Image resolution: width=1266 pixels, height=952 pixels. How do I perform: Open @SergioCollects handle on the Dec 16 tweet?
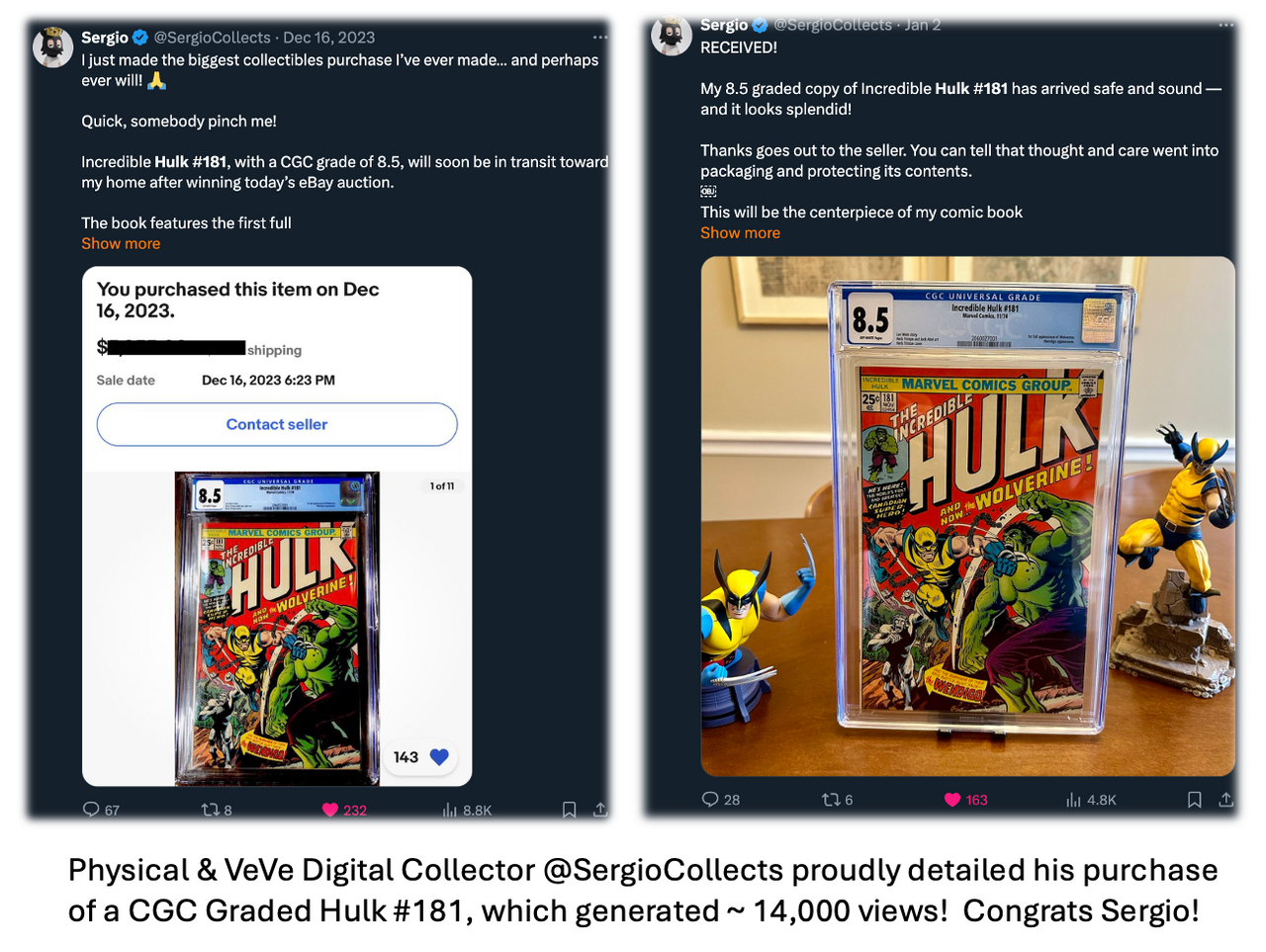212,38
